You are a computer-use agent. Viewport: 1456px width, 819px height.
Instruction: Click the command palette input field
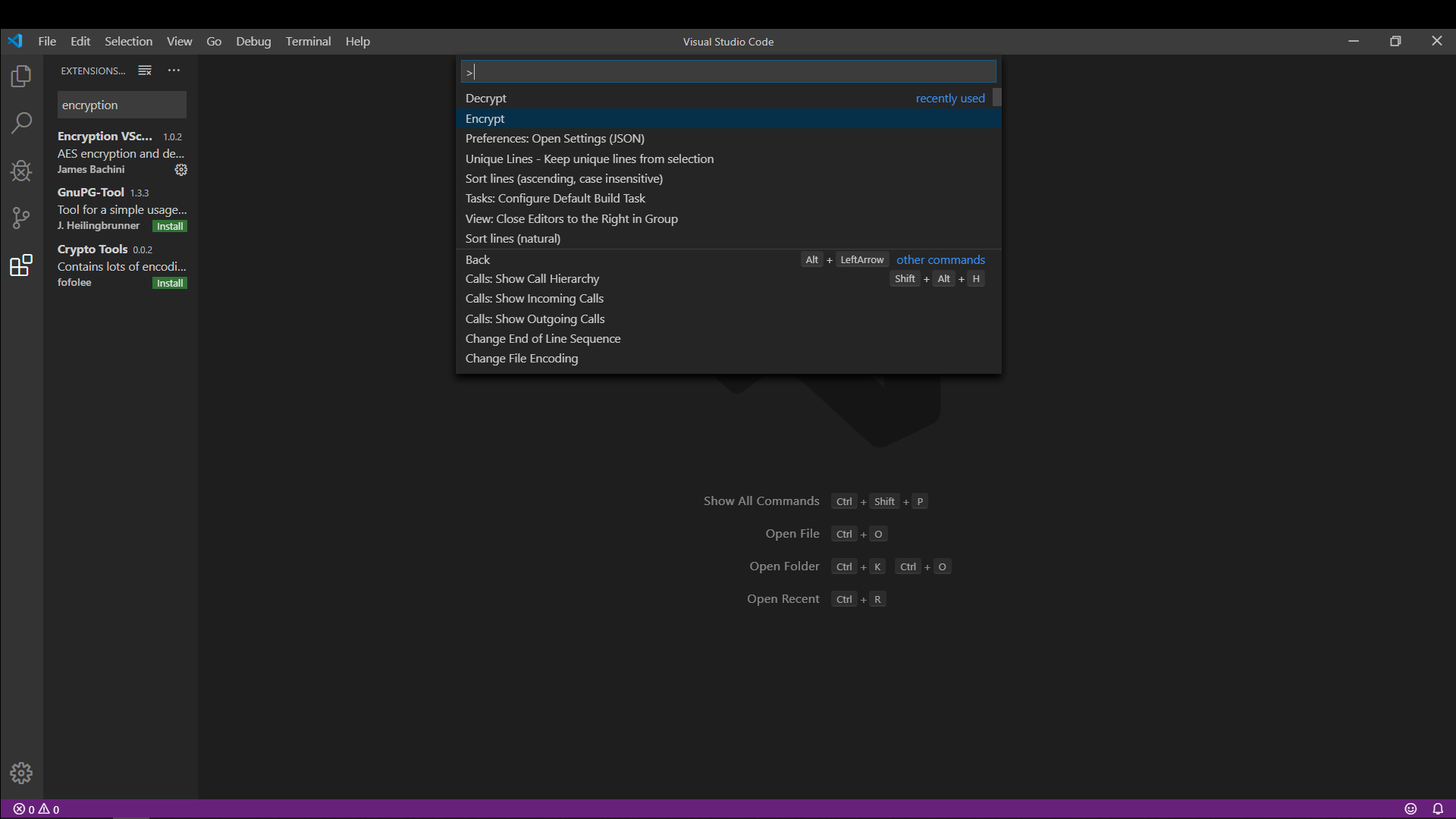pos(728,71)
